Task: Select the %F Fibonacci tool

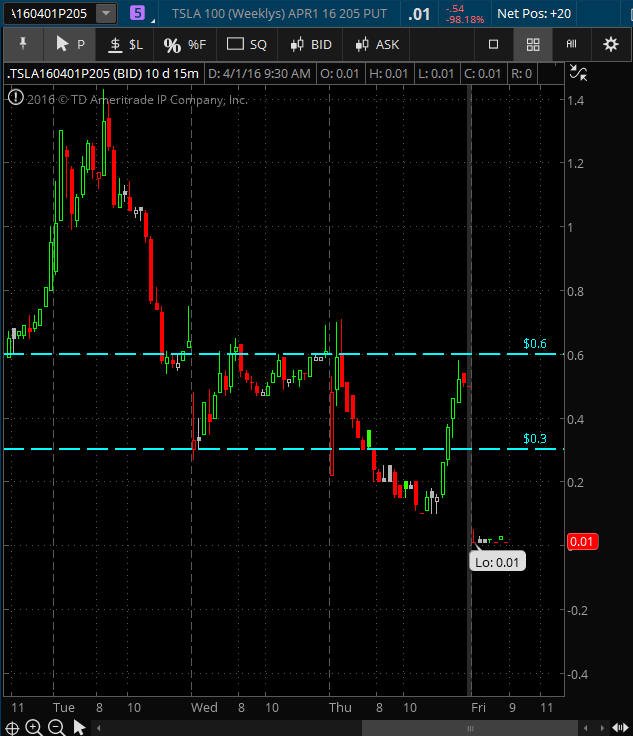Action: pyautogui.click(x=184, y=45)
